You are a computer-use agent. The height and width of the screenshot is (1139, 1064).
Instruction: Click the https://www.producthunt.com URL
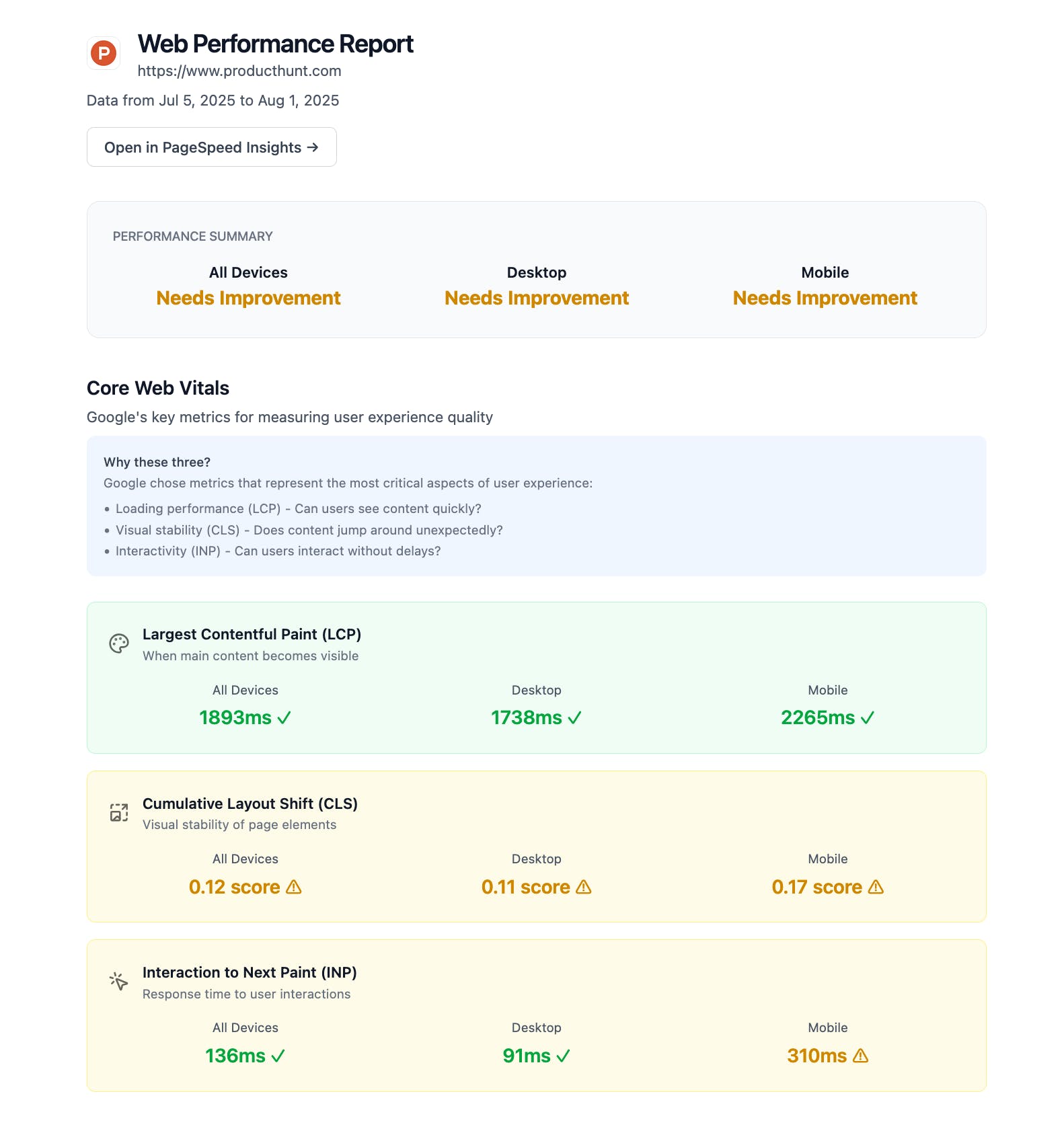click(239, 71)
